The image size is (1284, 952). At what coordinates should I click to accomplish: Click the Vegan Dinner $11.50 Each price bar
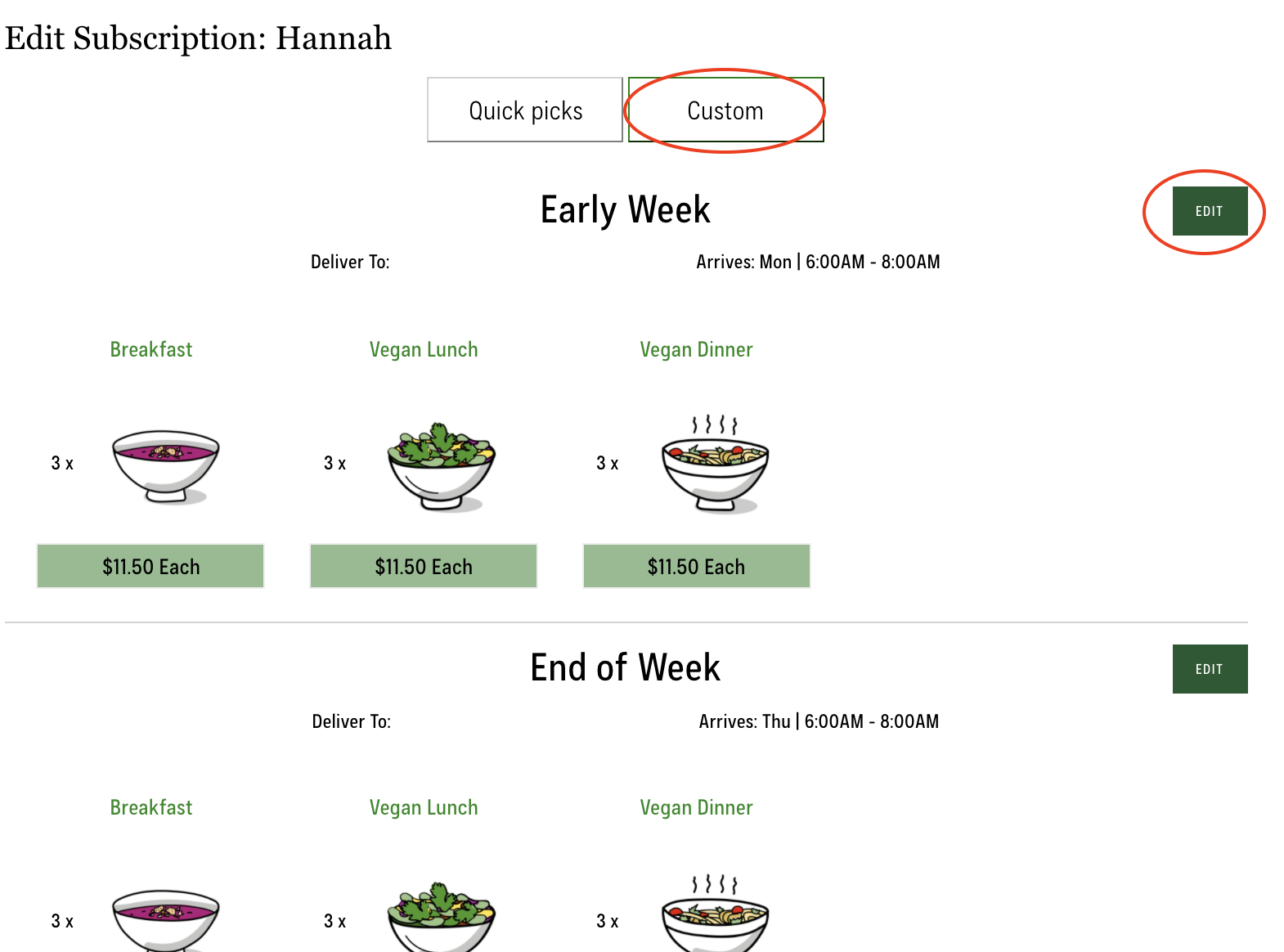point(696,567)
